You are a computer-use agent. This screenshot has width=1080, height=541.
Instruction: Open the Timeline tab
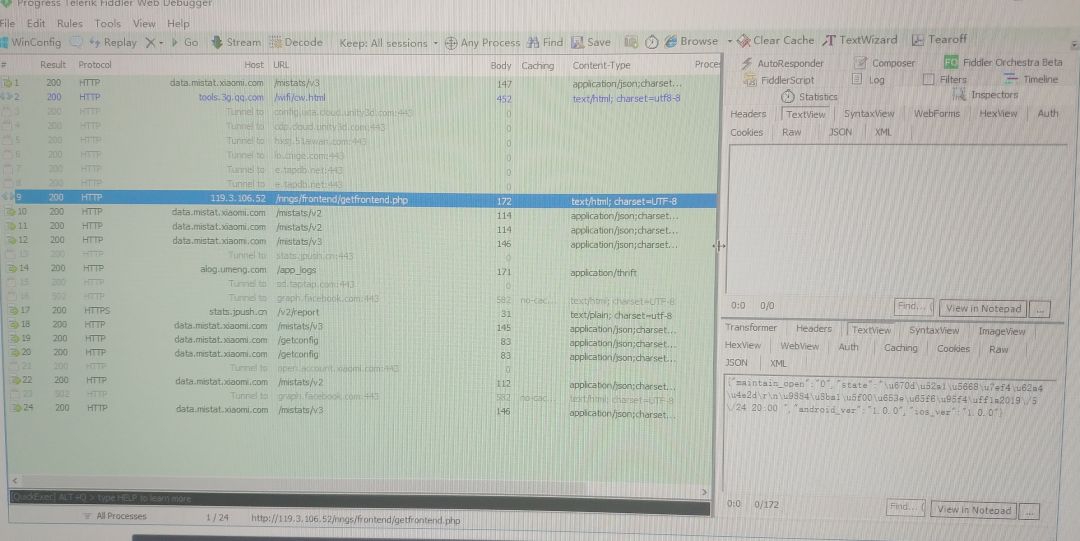point(1031,79)
